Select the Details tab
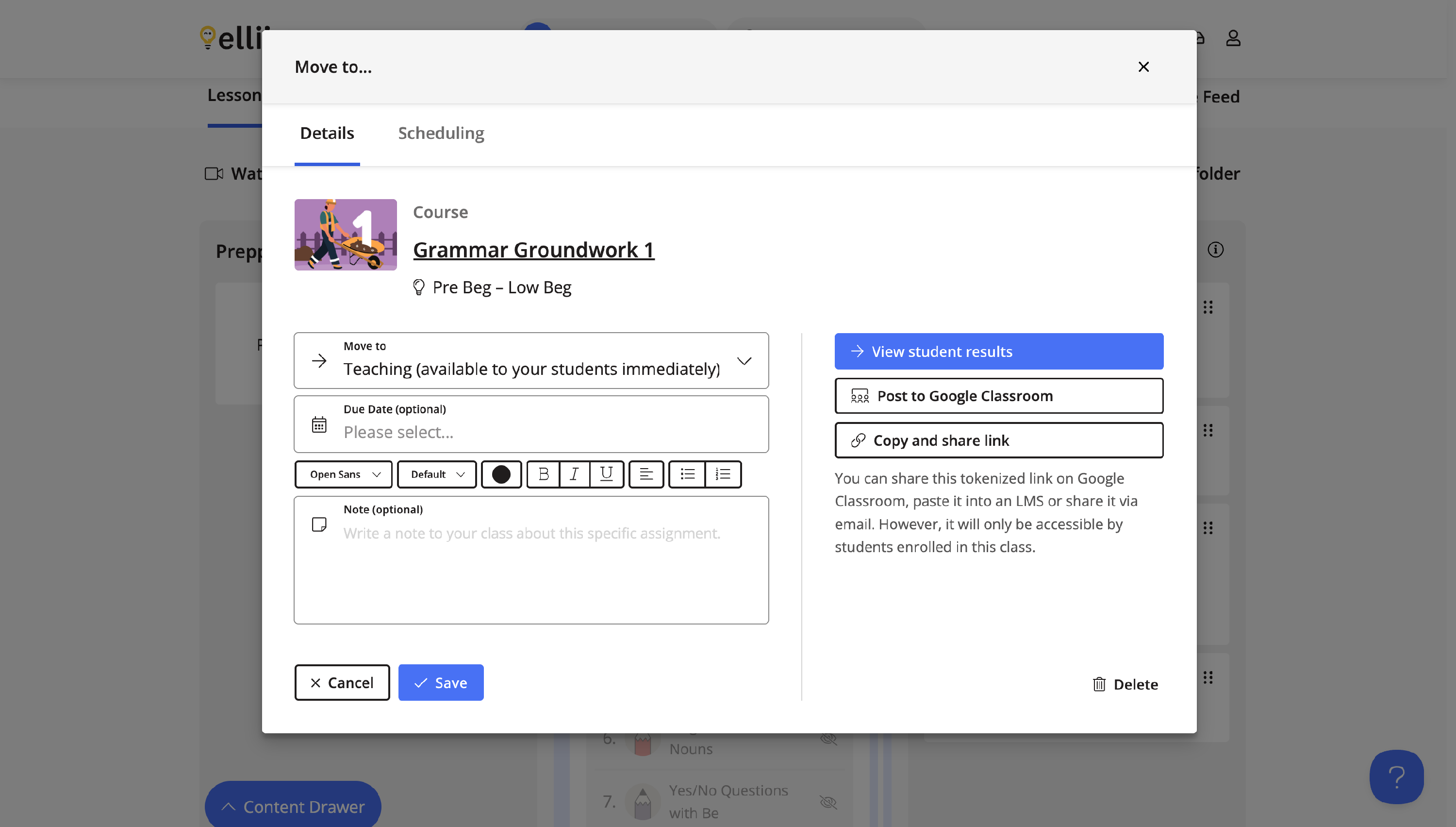1456x827 pixels. (x=327, y=133)
